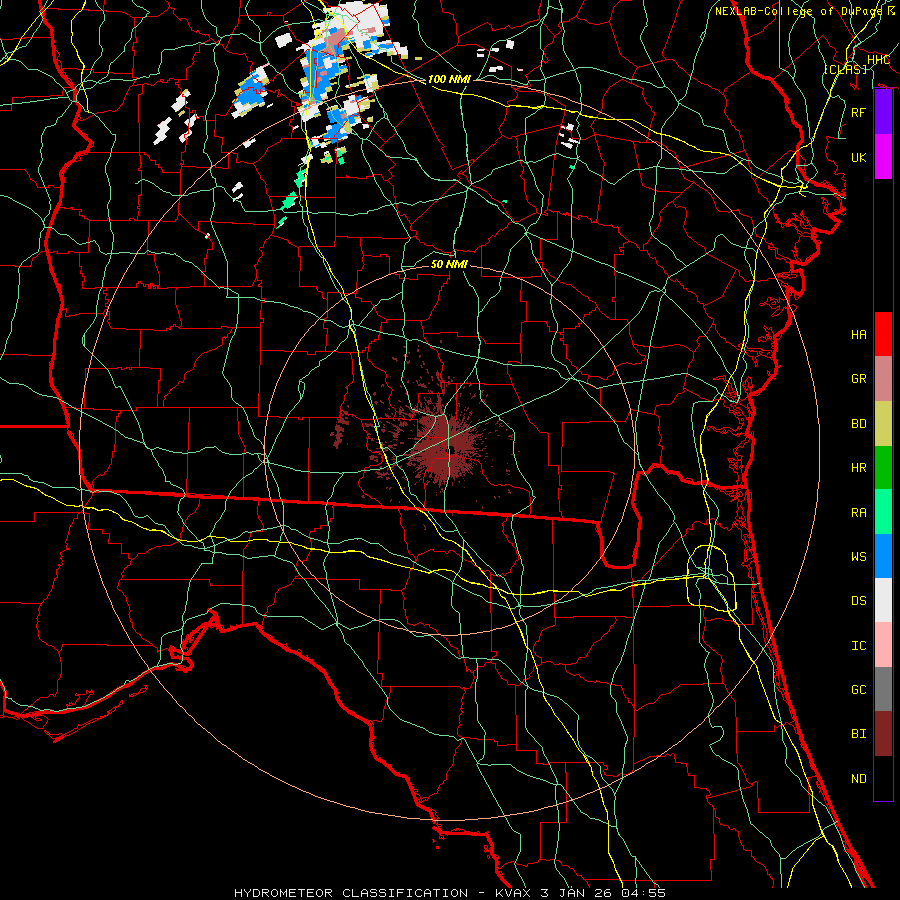Click the HA red legend swatch

(883, 334)
